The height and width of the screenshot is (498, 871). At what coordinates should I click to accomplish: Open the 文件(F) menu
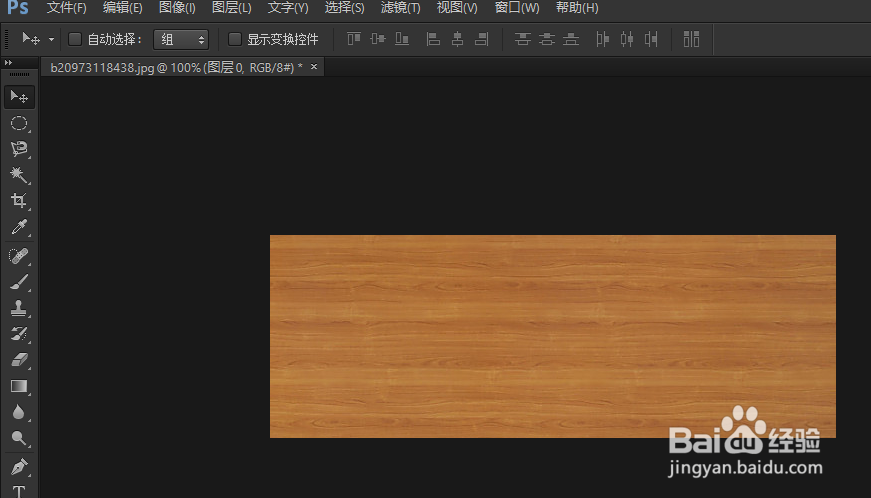point(67,8)
